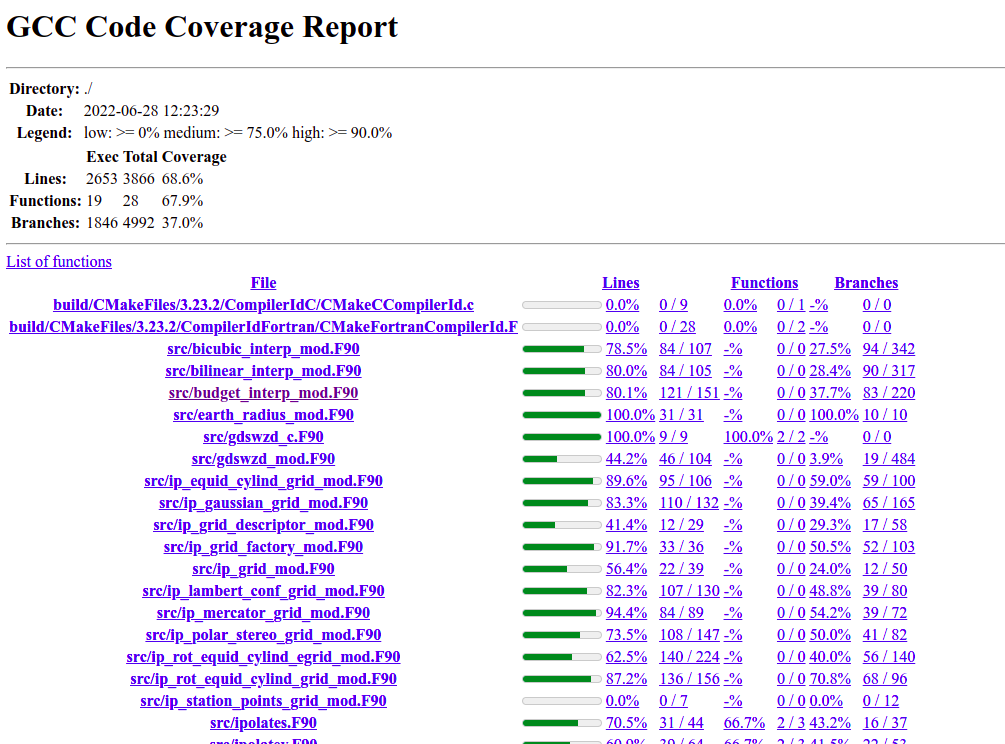Sort by the Functions column header

[x=765, y=283]
